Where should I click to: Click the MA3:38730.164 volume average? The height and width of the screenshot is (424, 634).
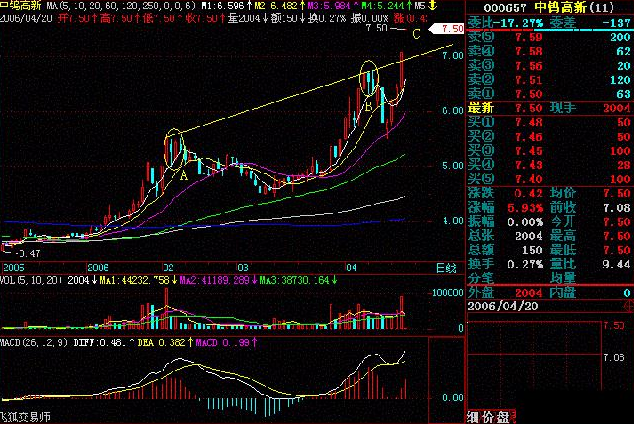pyautogui.click(x=298, y=280)
